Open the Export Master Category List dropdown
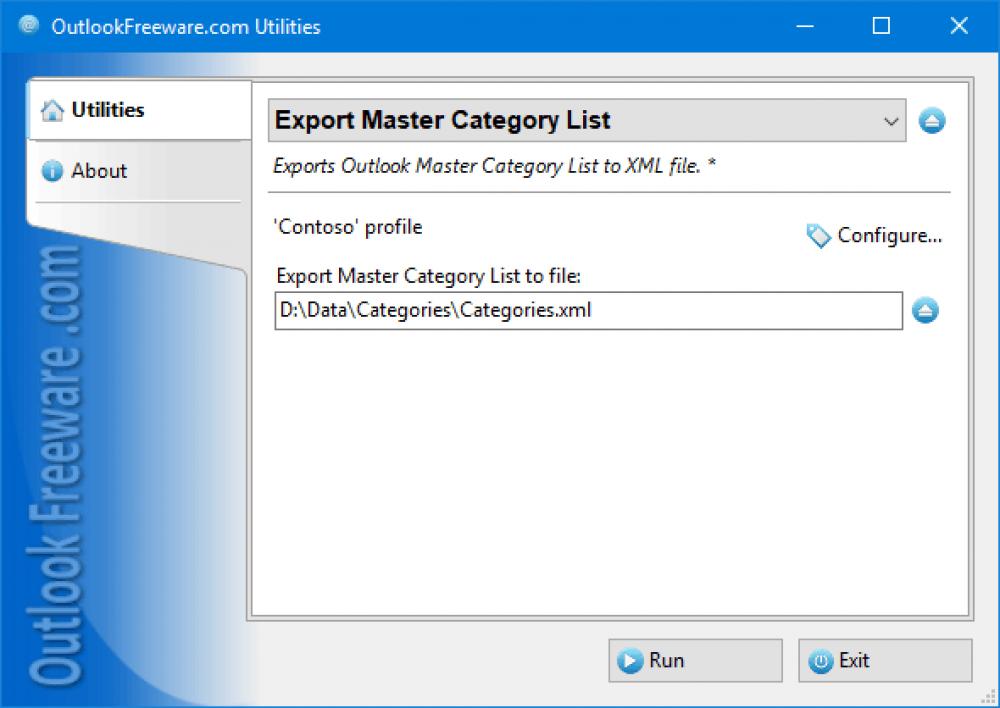The height and width of the screenshot is (708, 1000). [x=590, y=120]
